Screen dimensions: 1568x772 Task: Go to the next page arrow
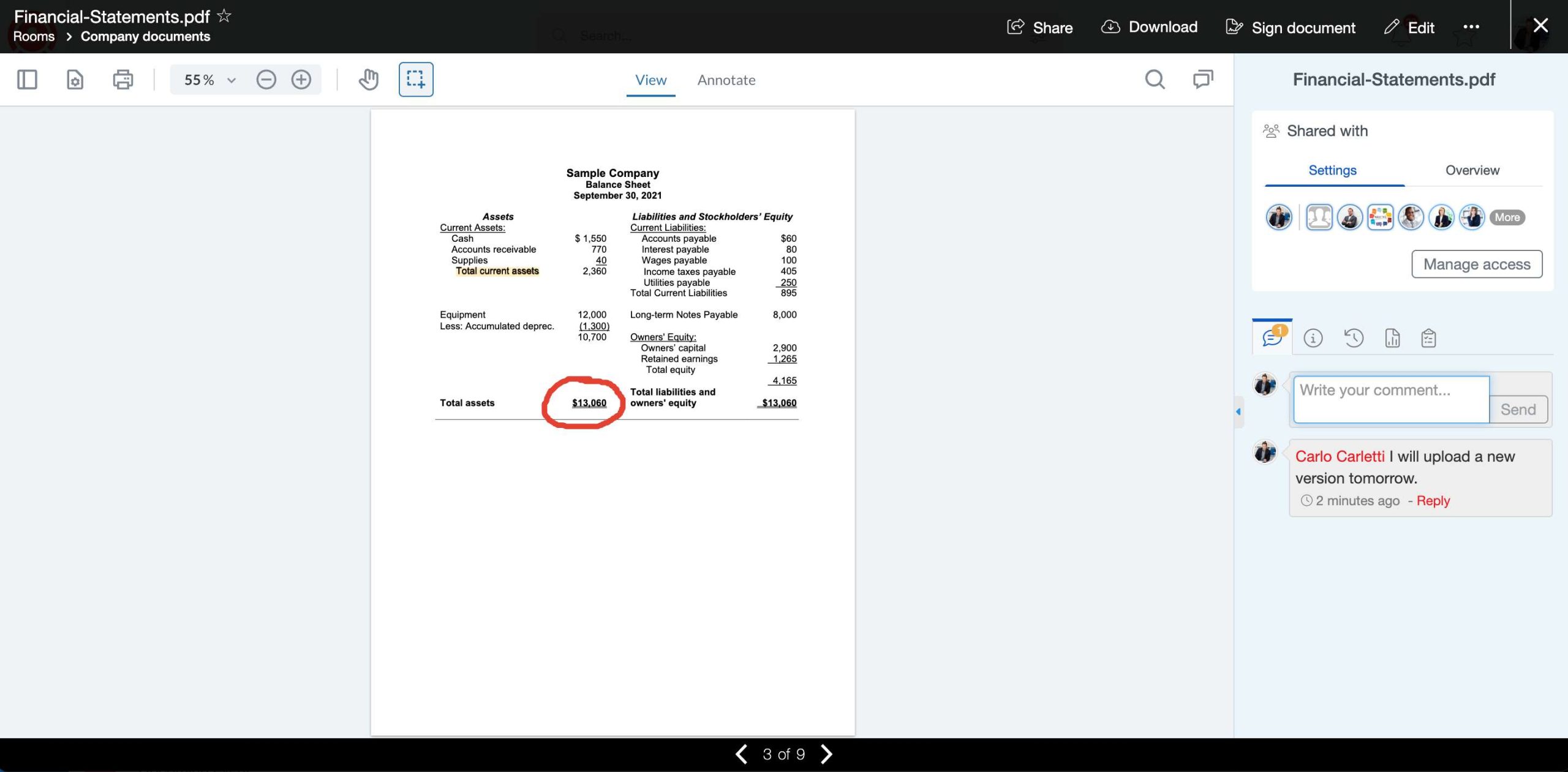pyautogui.click(x=826, y=754)
